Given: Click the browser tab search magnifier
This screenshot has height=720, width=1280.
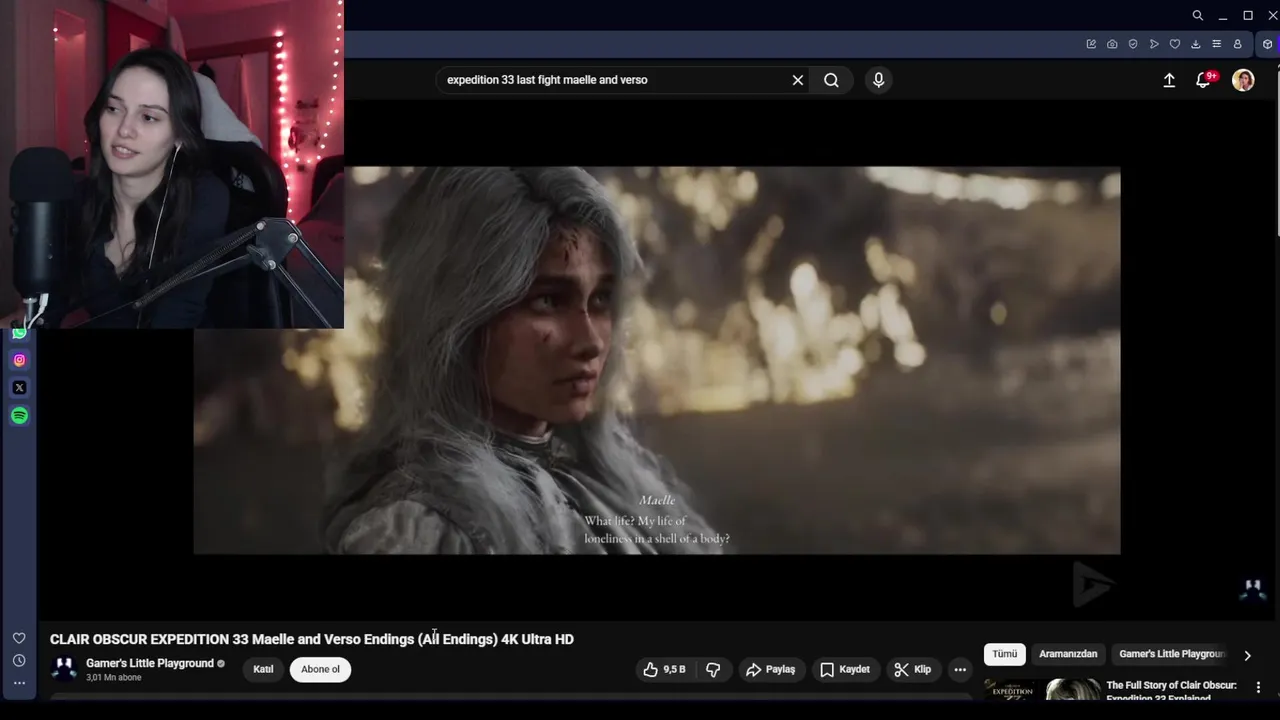Looking at the screenshot, I should 1197,15.
